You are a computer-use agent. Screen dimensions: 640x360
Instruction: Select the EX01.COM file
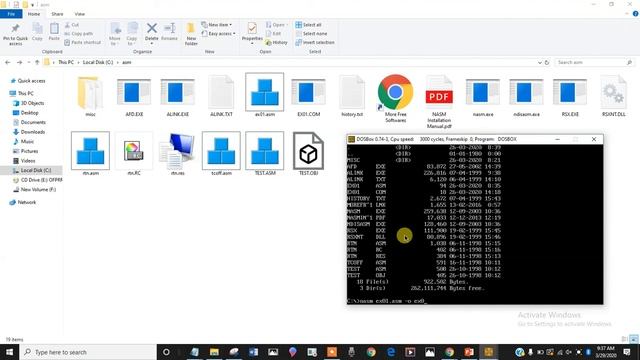tap(309, 96)
